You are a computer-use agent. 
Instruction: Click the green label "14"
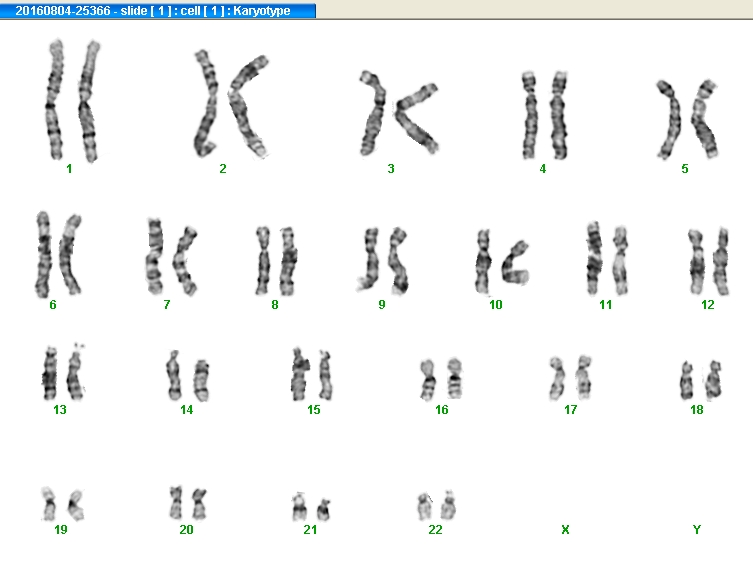point(186,410)
